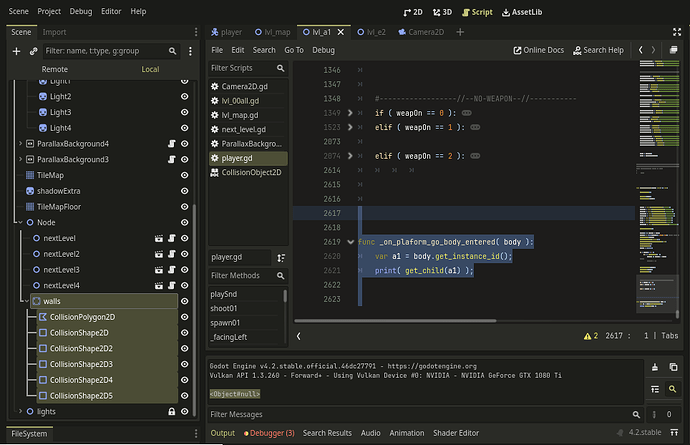The image size is (690, 445).
Task: Click Filter Scripts search icon
Action: tap(281, 68)
